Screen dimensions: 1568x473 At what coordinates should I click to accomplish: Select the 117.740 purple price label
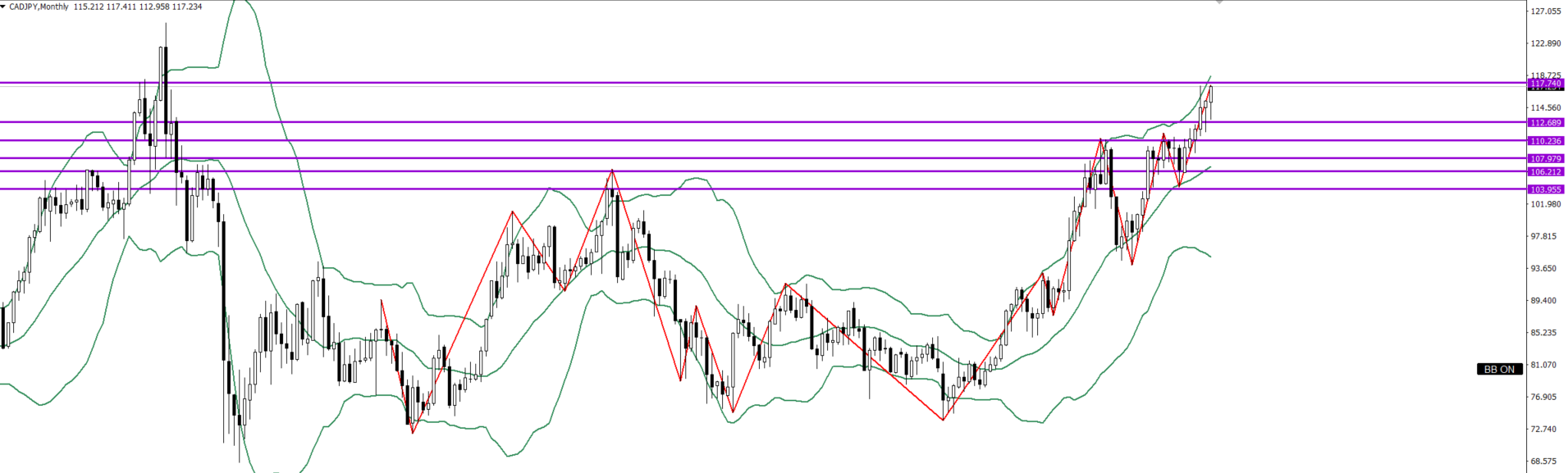1546,84
